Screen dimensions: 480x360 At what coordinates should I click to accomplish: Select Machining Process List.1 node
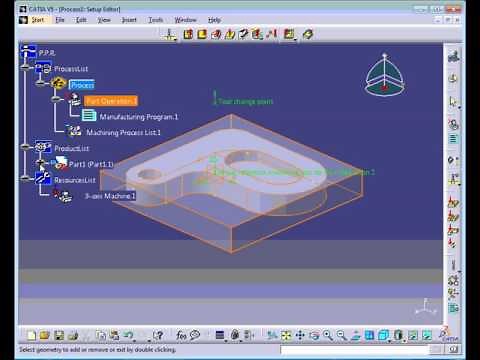coord(123,132)
